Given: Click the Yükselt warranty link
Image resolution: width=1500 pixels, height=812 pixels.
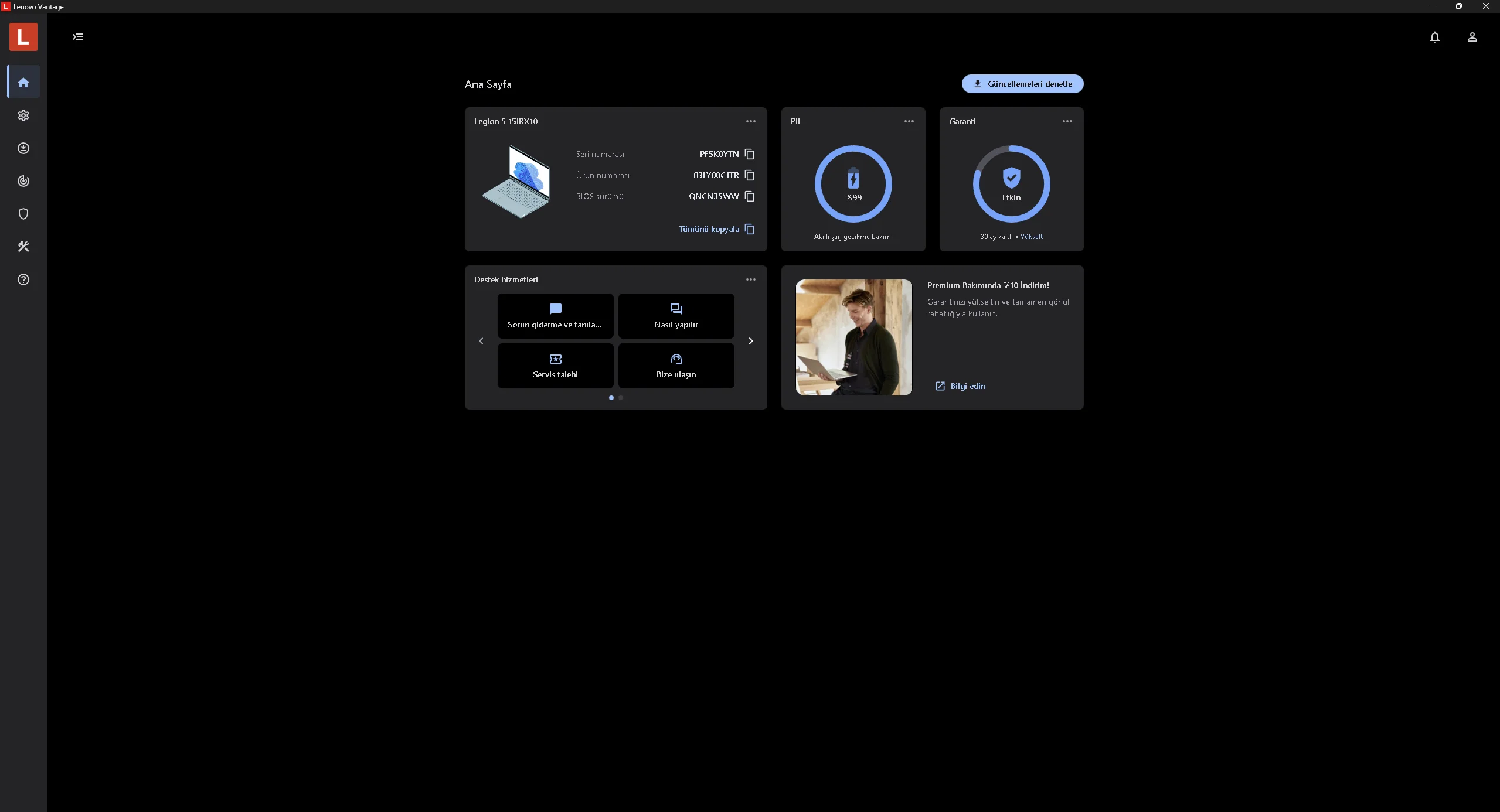Looking at the screenshot, I should (x=1031, y=237).
